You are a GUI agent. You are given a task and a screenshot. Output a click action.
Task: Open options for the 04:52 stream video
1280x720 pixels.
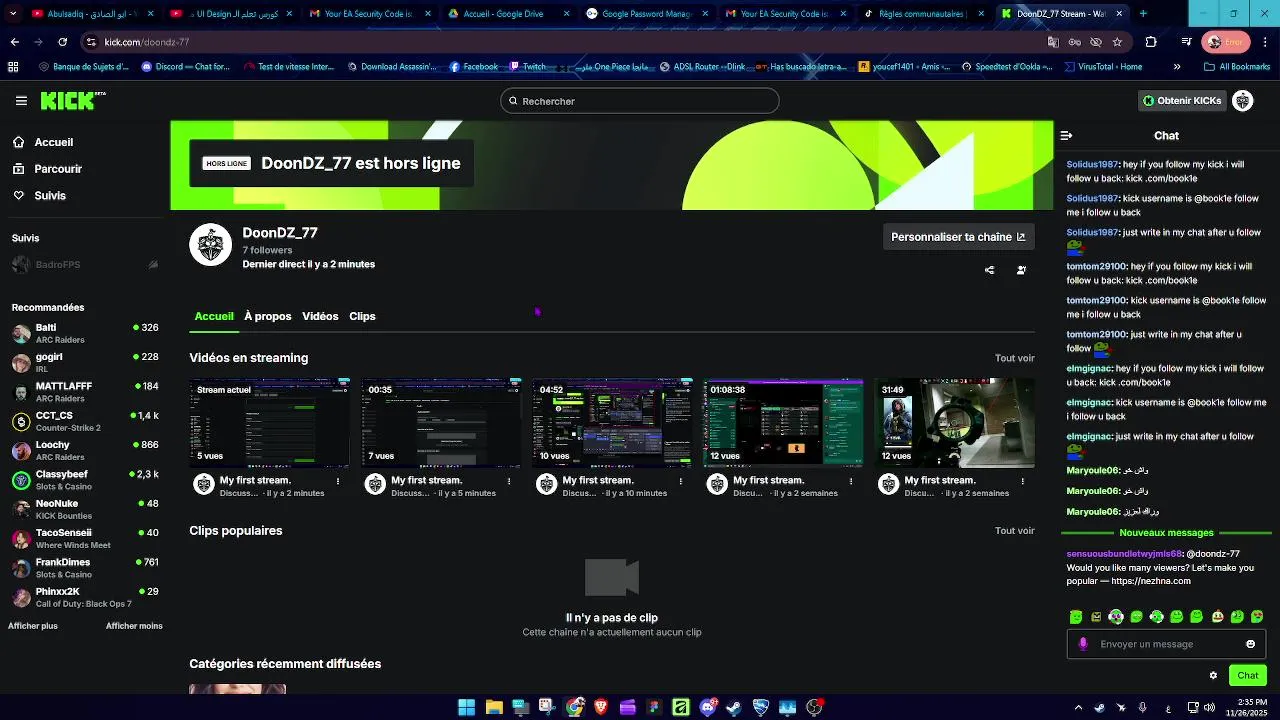(x=680, y=481)
